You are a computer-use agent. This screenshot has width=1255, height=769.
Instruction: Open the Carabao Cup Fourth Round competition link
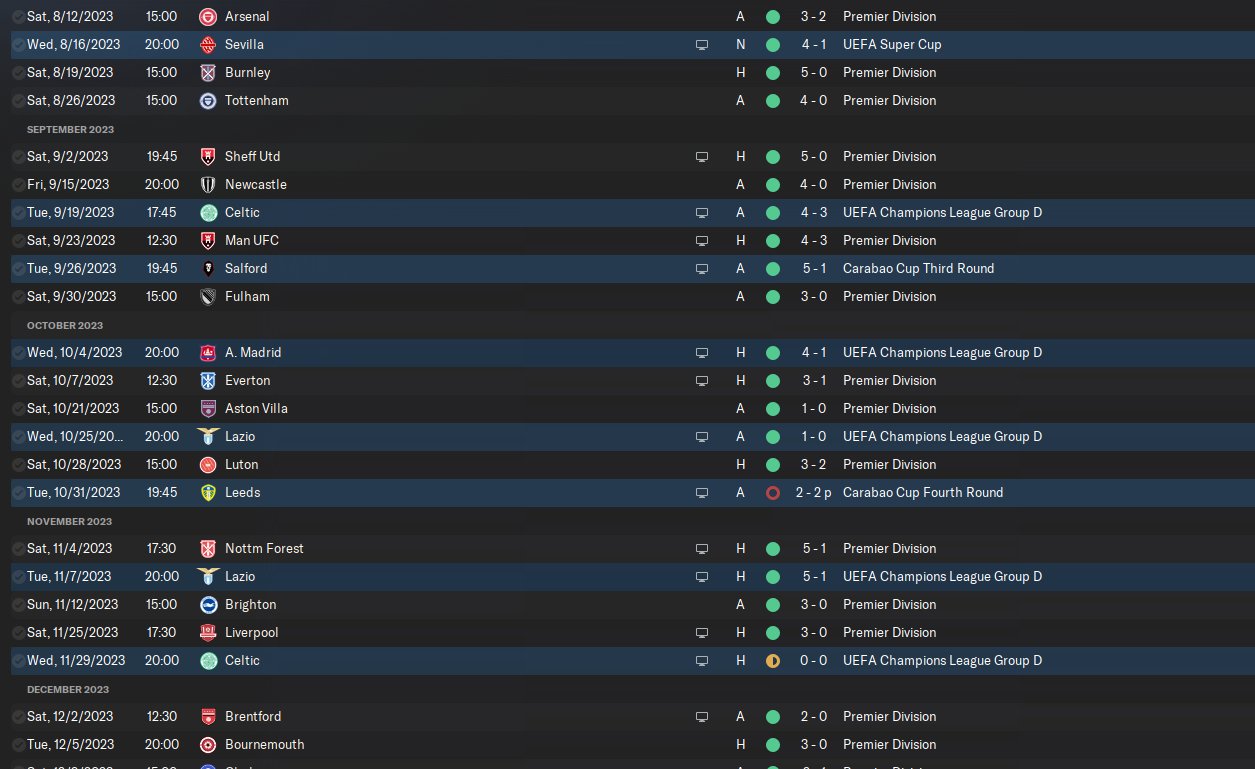[x=922, y=493]
